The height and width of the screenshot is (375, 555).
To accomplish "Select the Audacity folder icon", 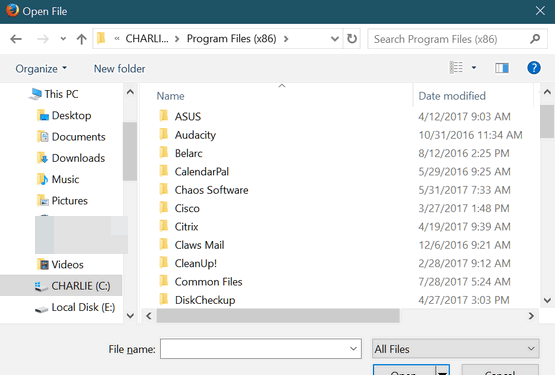I will (x=164, y=134).
